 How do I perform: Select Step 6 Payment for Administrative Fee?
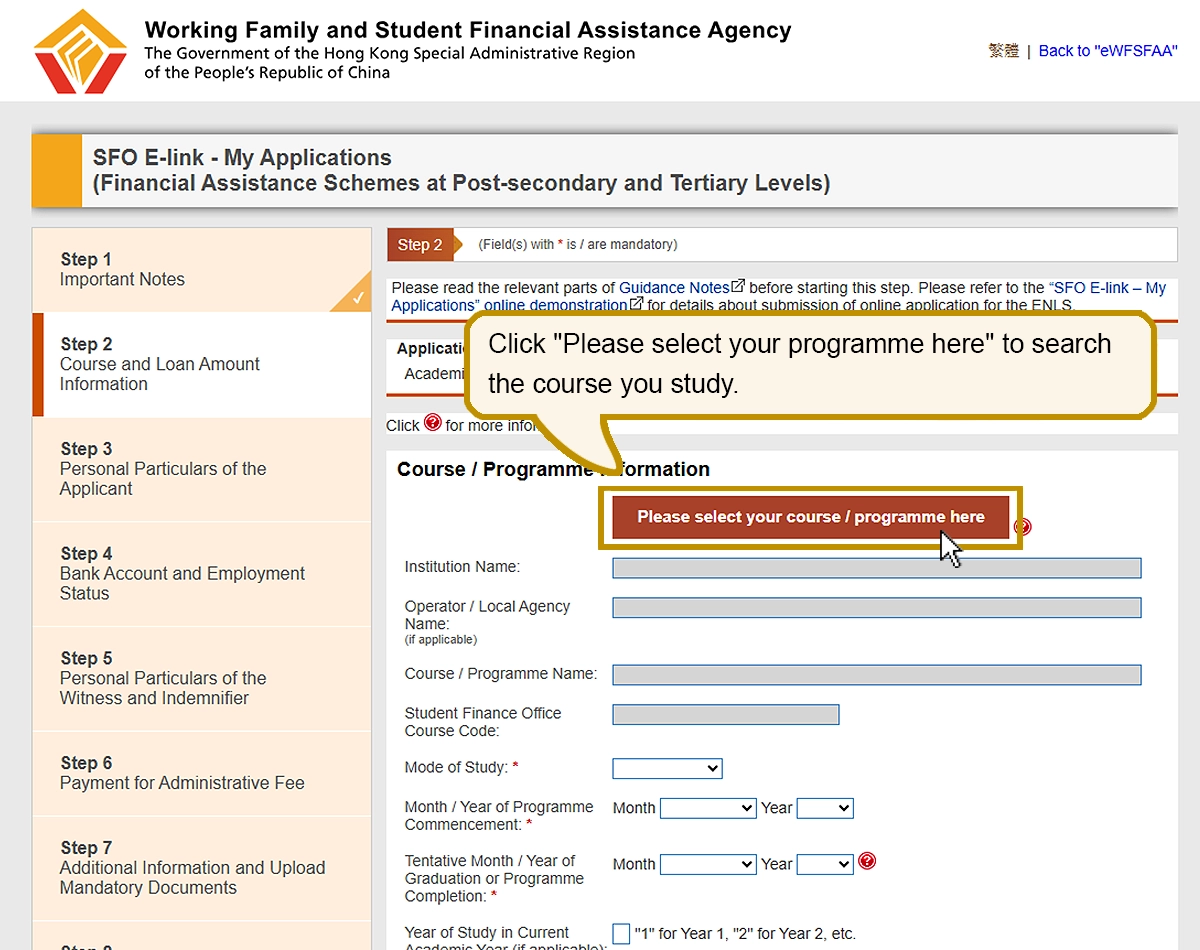click(182, 773)
